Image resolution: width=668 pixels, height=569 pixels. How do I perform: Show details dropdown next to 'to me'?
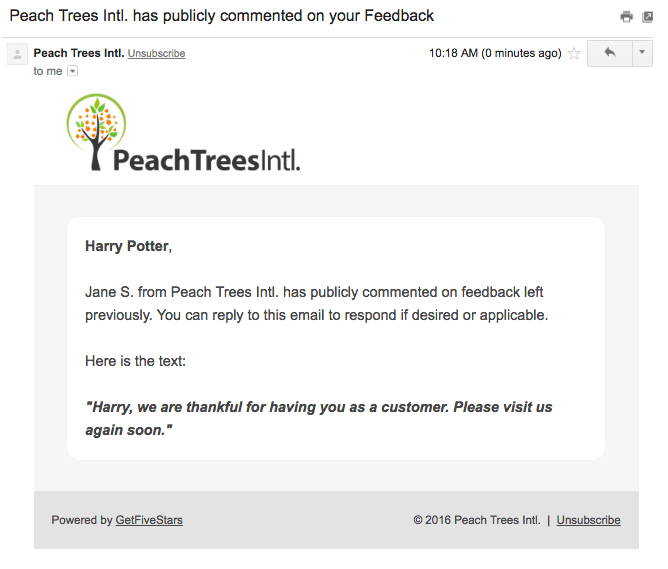pyautogui.click(x=73, y=71)
